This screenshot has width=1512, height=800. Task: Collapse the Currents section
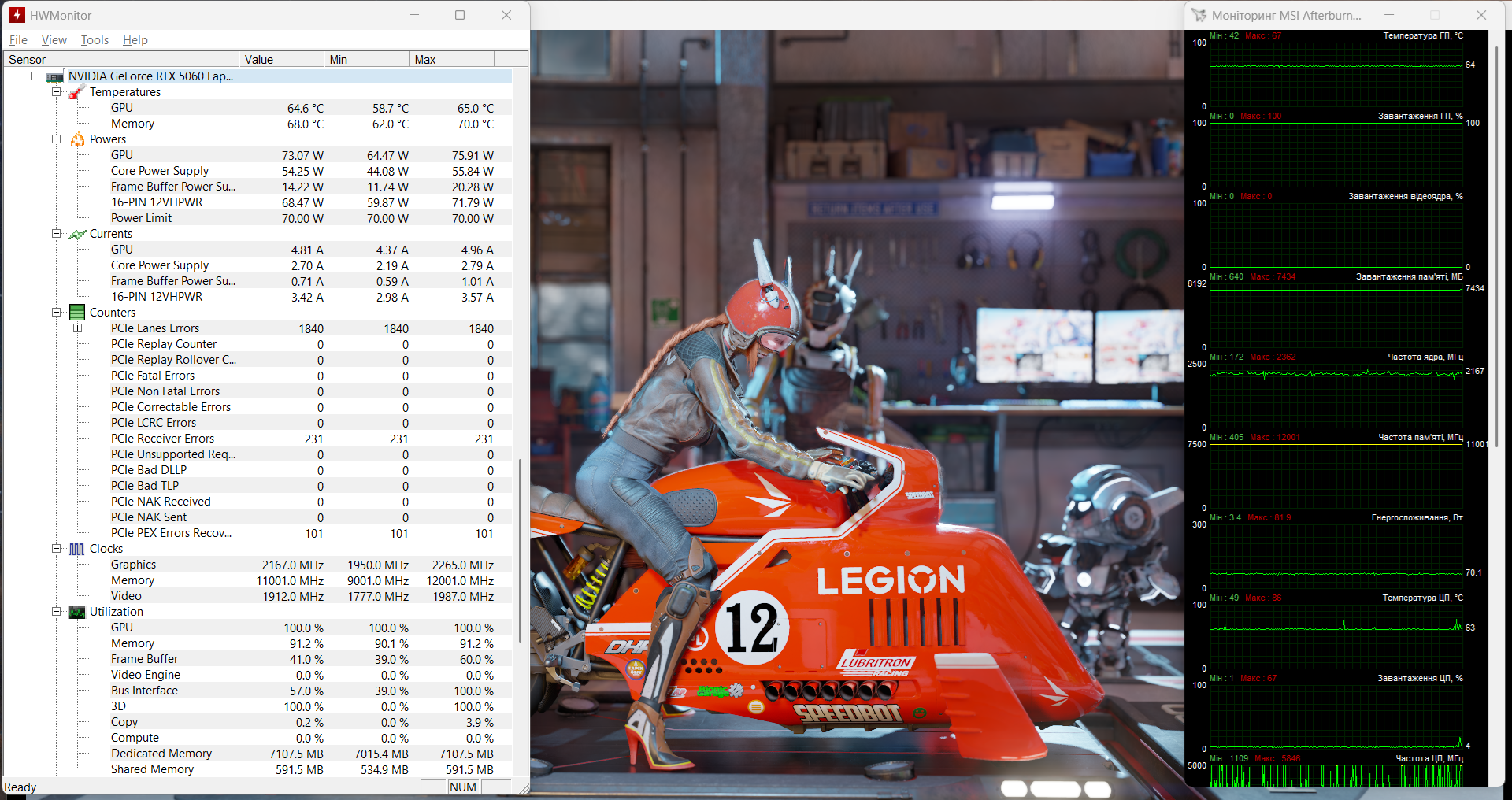pyautogui.click(x=56, y=234)
